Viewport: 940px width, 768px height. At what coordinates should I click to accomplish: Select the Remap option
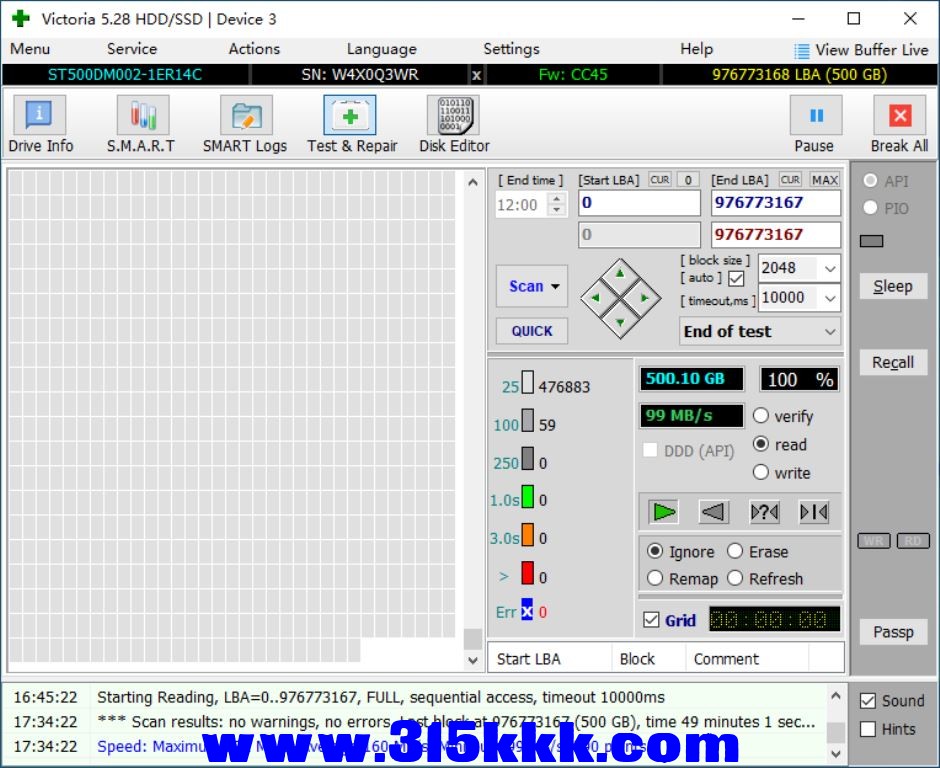[x=655, y=579]
